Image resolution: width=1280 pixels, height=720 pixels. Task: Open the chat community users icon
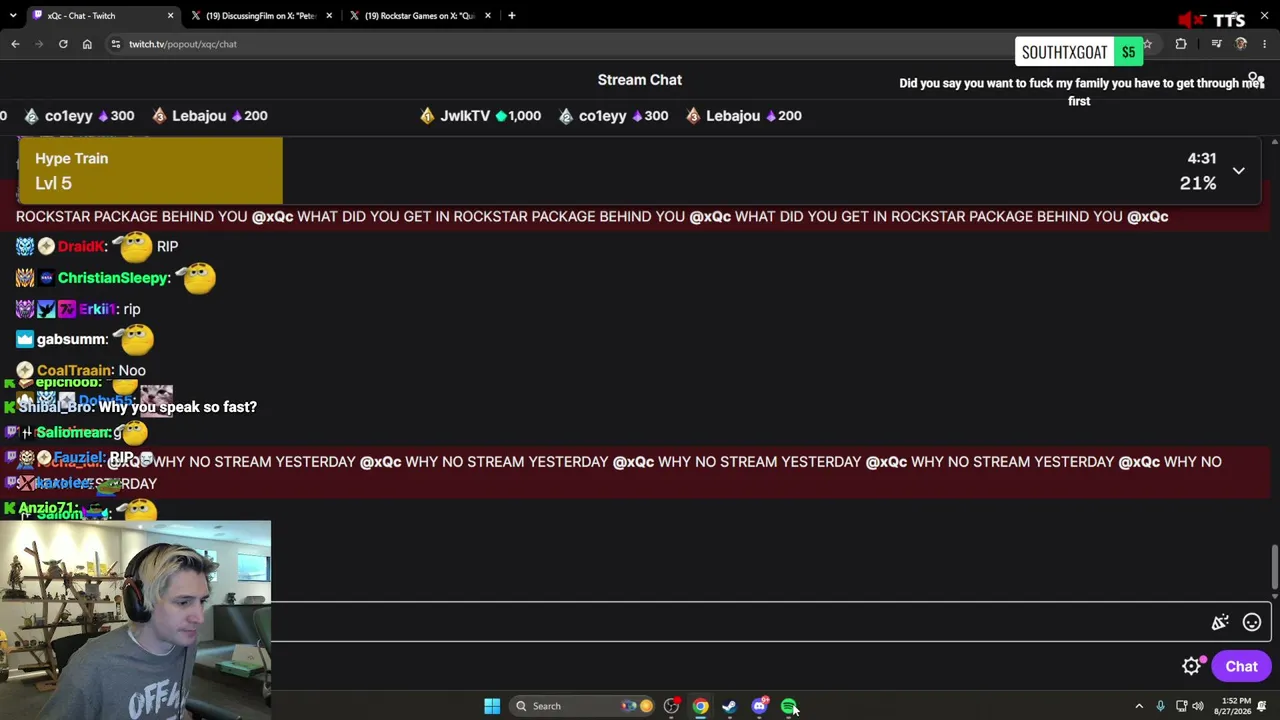click(x=1255, y=79)
